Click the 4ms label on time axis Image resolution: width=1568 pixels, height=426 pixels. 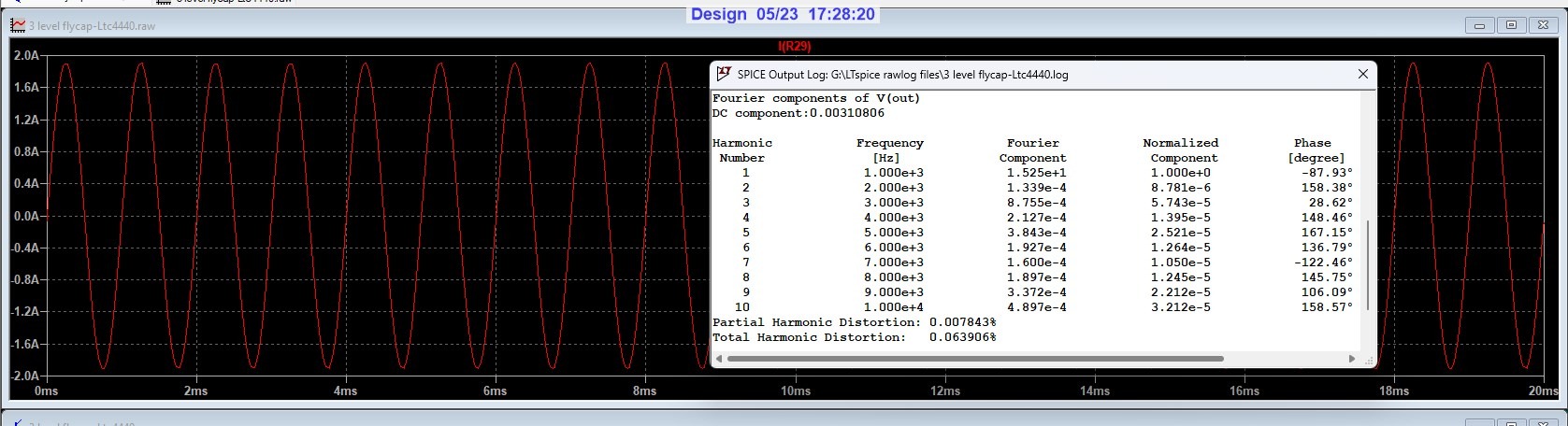tap(345, 390)
